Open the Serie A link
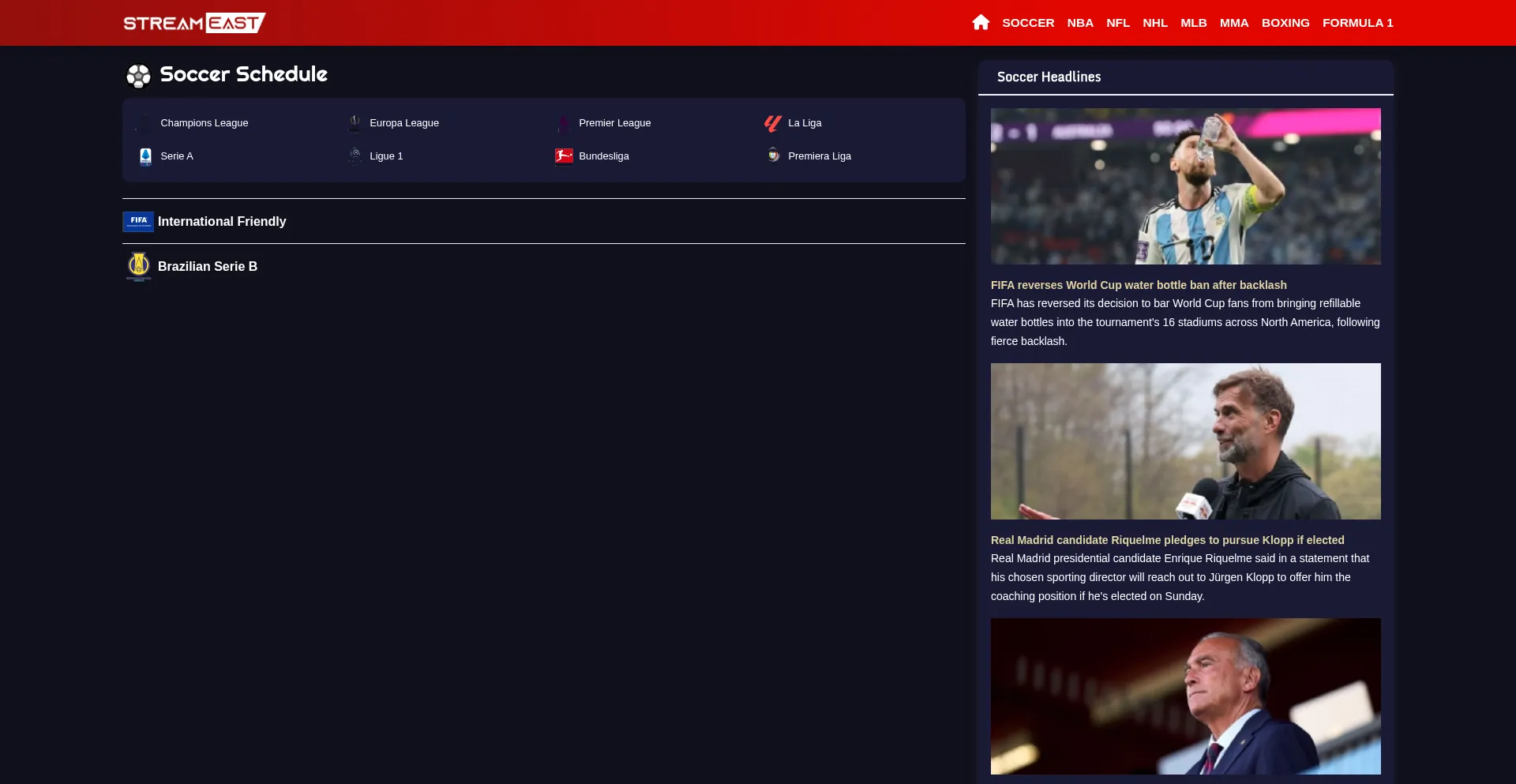Screen dimensions: 1516x784 177,156
